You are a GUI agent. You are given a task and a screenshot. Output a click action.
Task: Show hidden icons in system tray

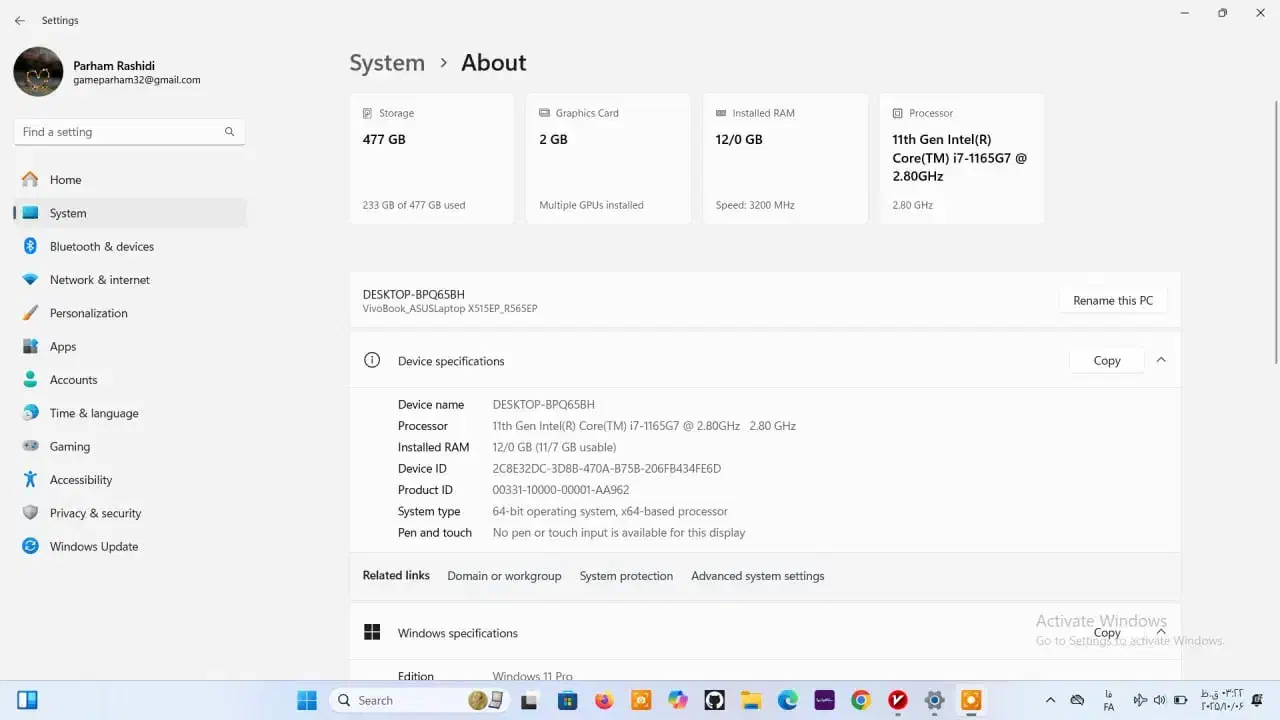coord(1050,700)
